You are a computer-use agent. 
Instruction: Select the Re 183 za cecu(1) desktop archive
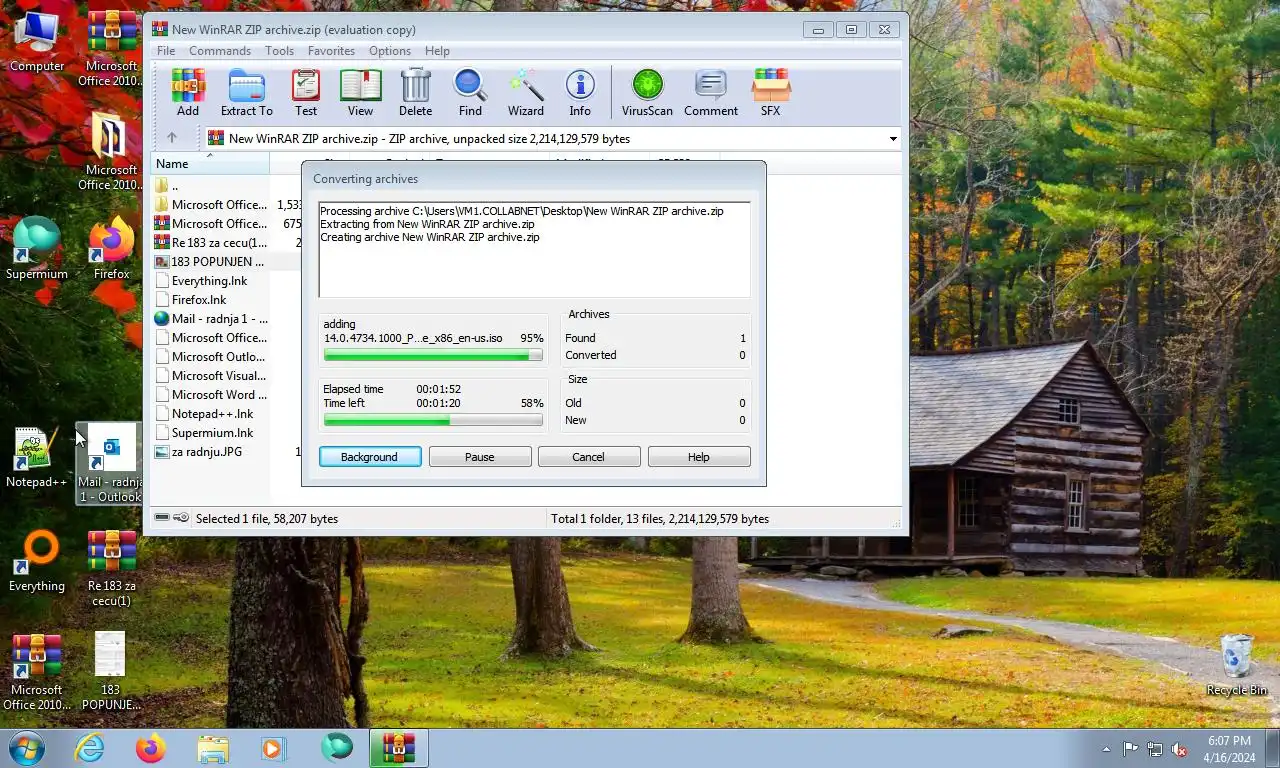pos(111,568)
